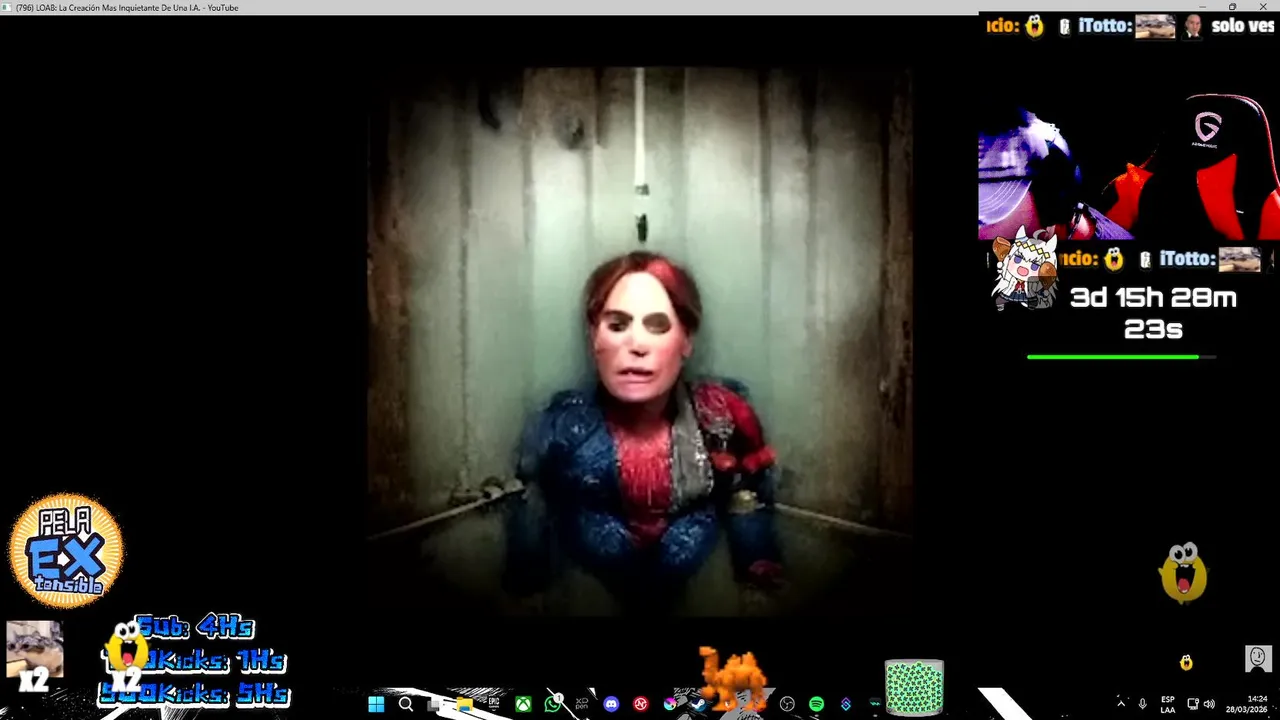
Task: Click the LOAB video playing in center
Action: click(640, 342)
